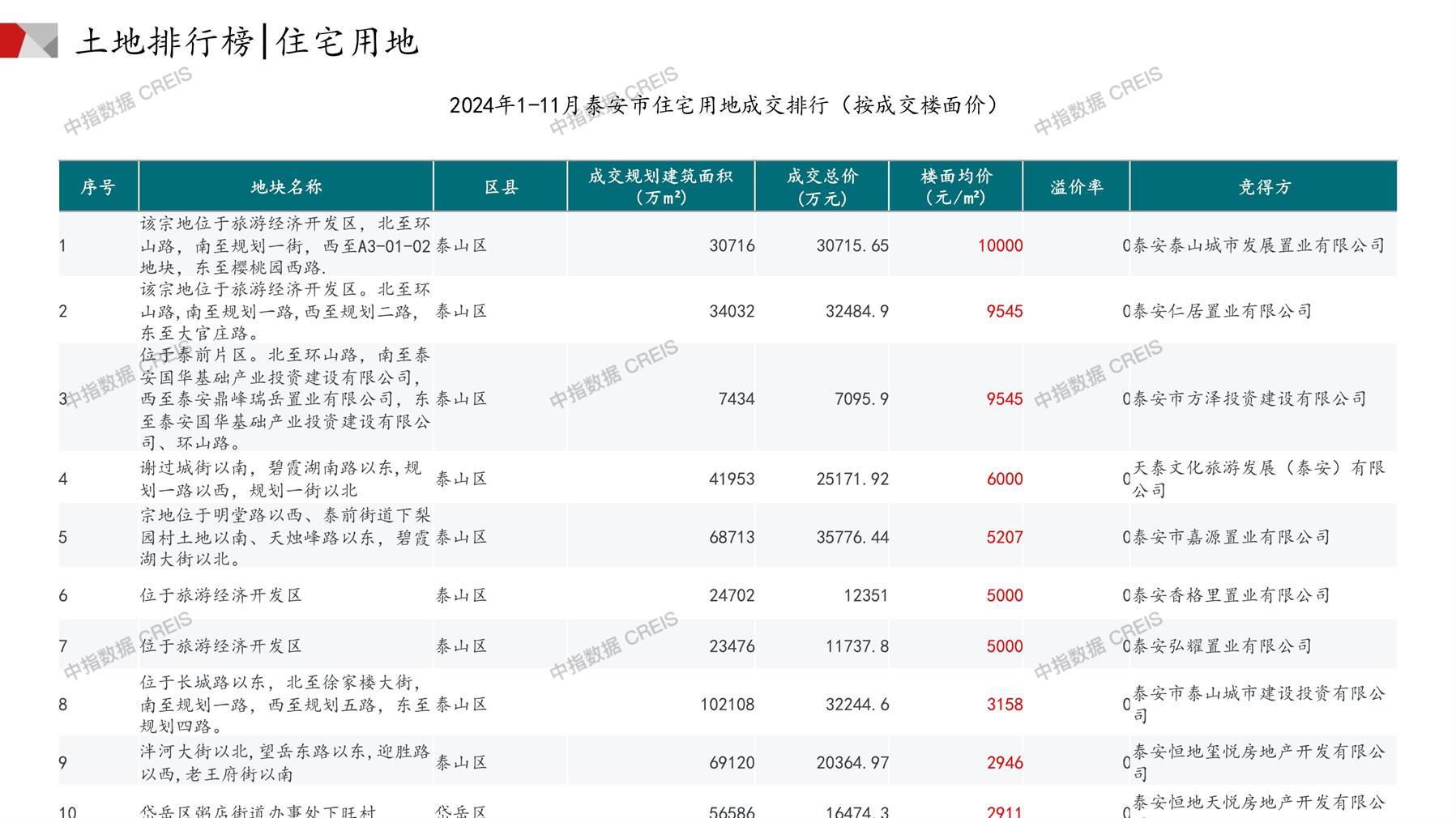1456x818 pixels.
Task: Click the red logo icon beside the title
Action: click(28, 40)
